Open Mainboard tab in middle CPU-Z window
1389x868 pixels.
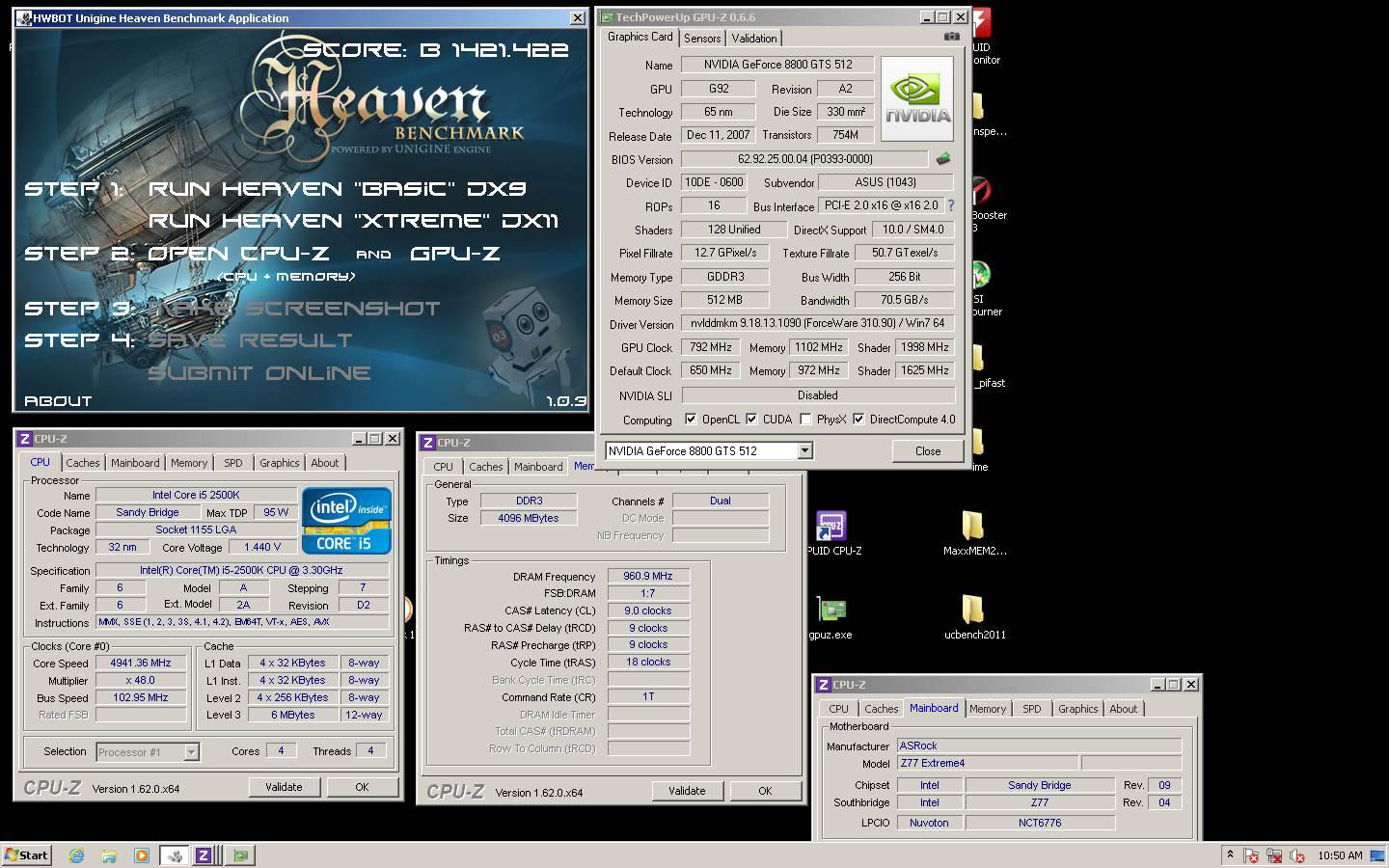tap(538, 467)
